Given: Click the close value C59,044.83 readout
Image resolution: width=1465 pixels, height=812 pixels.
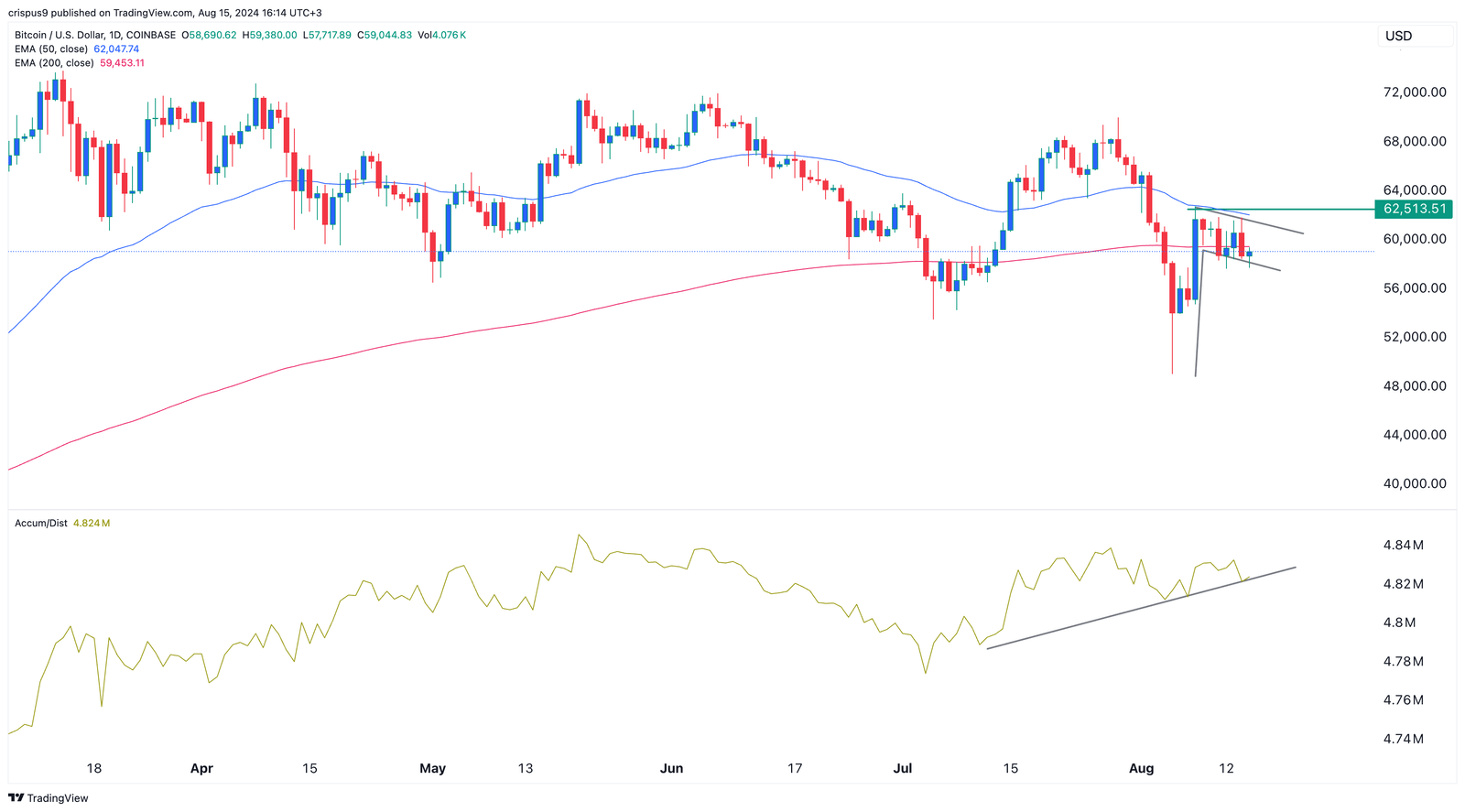Looking at the screenshot, I should click(x=384, y=36).
